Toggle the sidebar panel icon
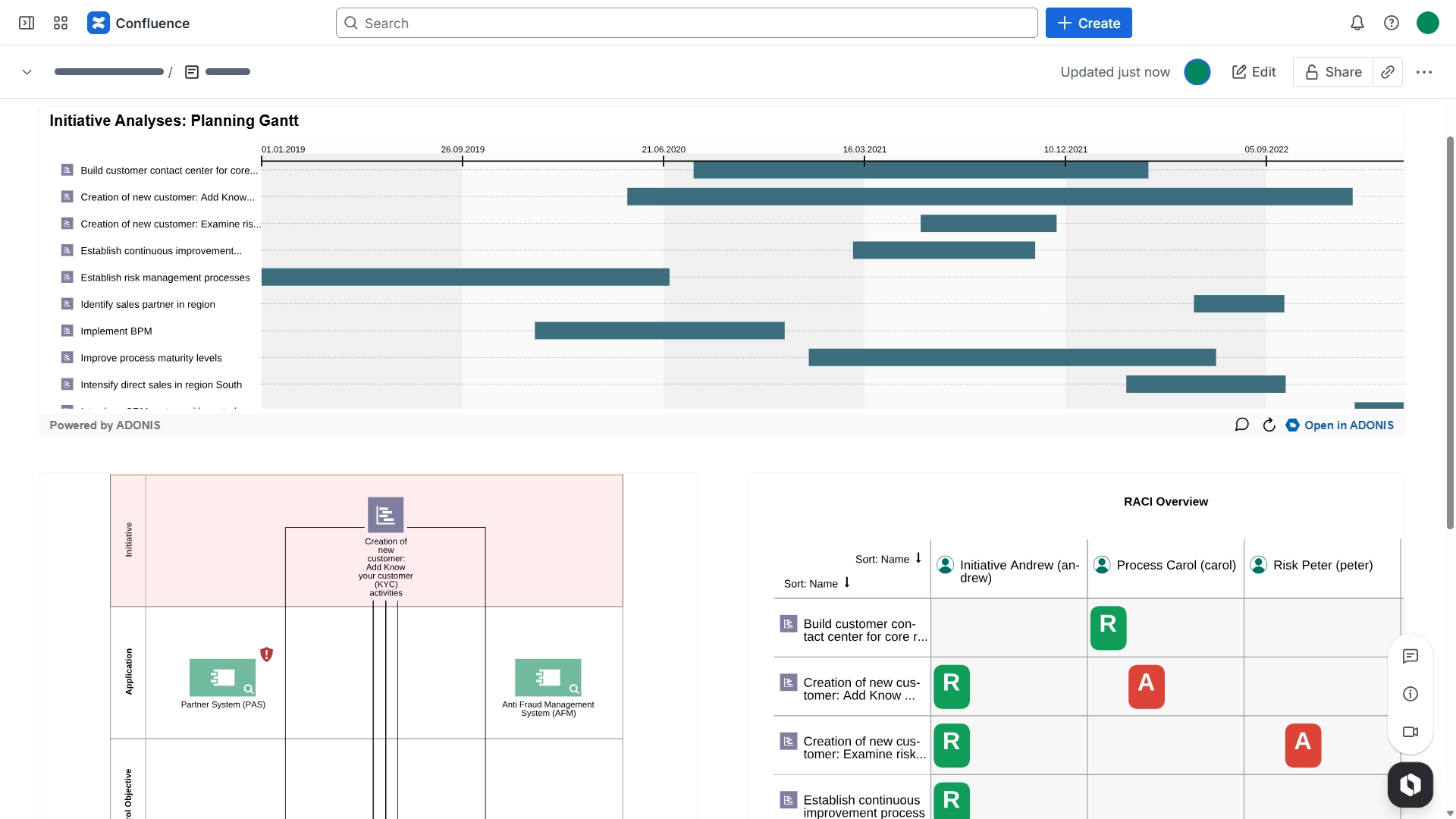Image resolution: width=1456 pixels, height=819 pixels. [x=27, y=23]
